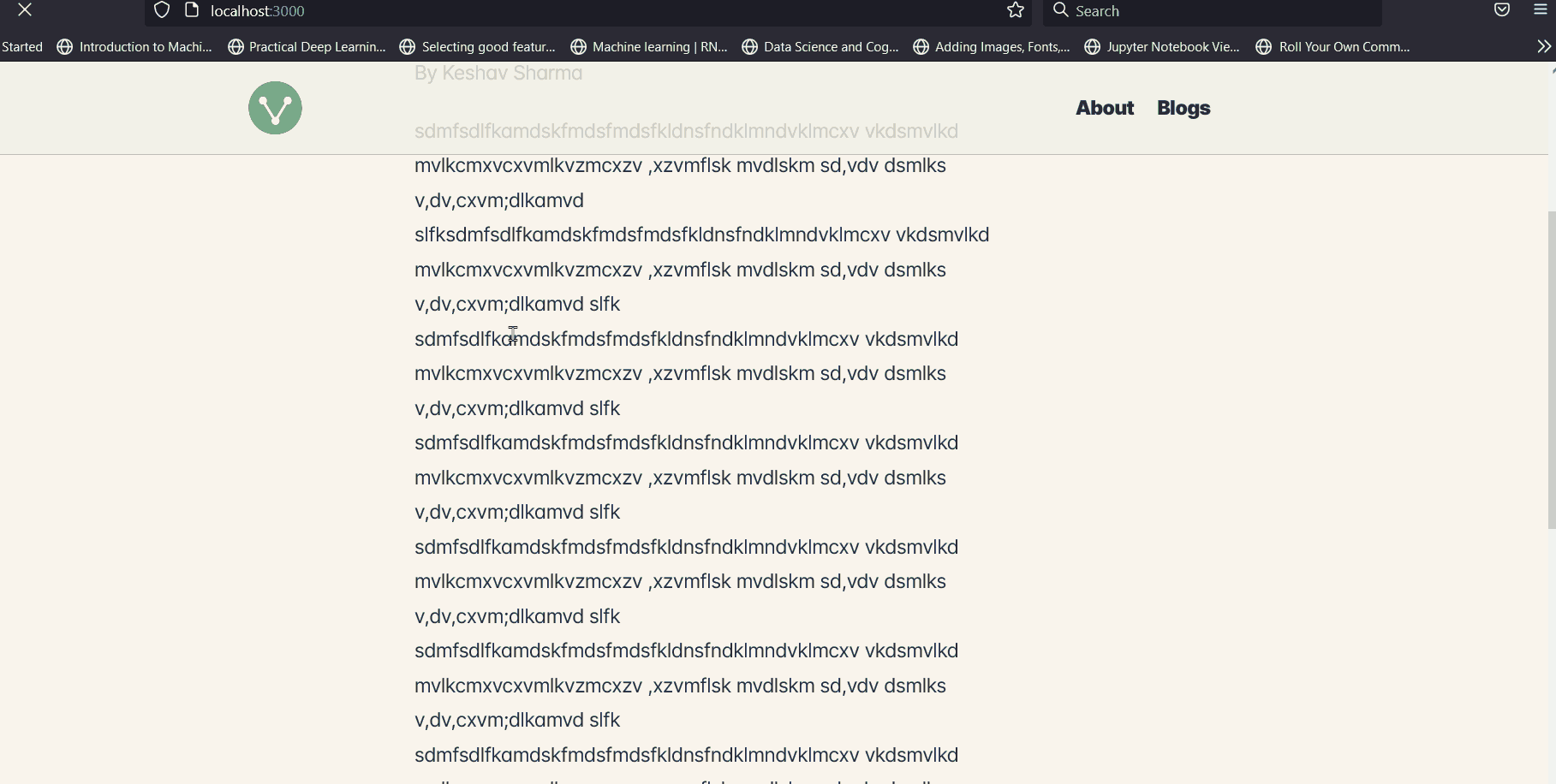Toggle tracking protection with the shield icon
The height and width of the screenshot is (784, 1556).
pos(162,9)
